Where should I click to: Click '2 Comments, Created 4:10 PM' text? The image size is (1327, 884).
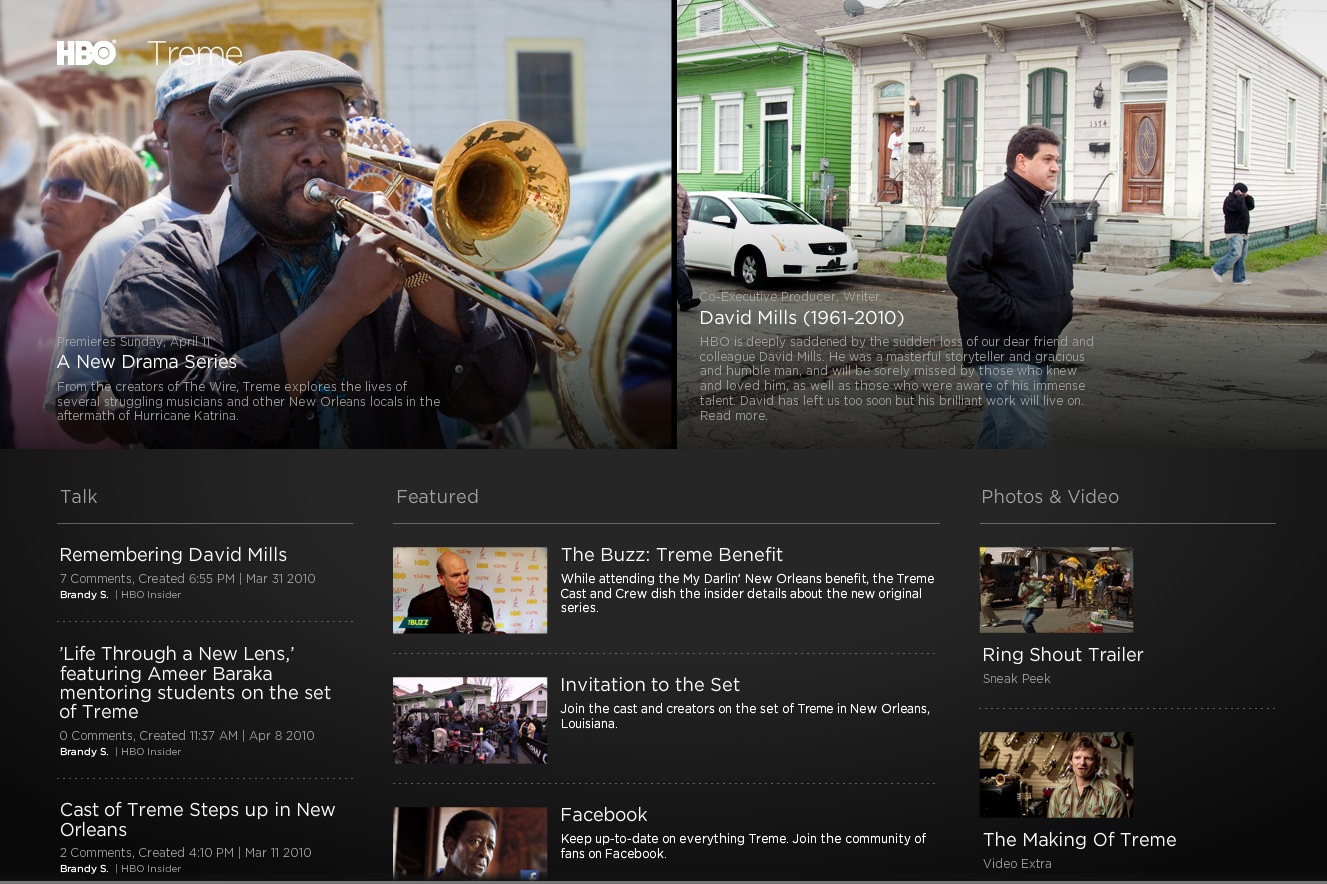coord(185,853)
